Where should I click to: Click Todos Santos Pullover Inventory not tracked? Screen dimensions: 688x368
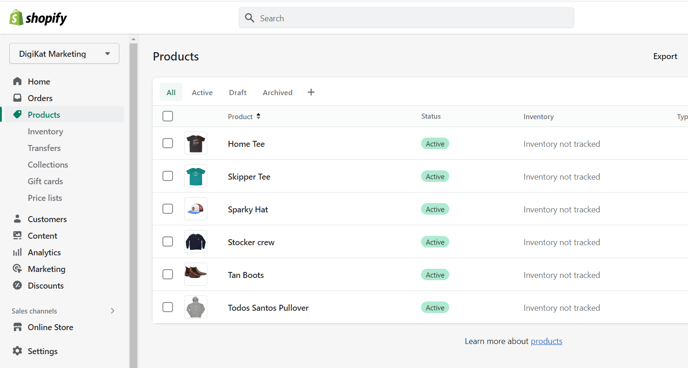pos(562,308)
